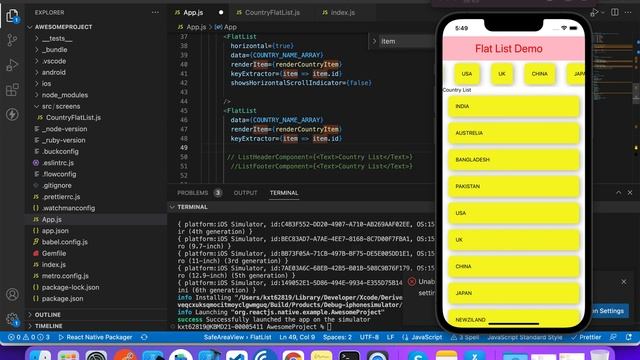This screenshot has width=640, height=360.
Task: Expand the android folder
Action: (53, 72)
